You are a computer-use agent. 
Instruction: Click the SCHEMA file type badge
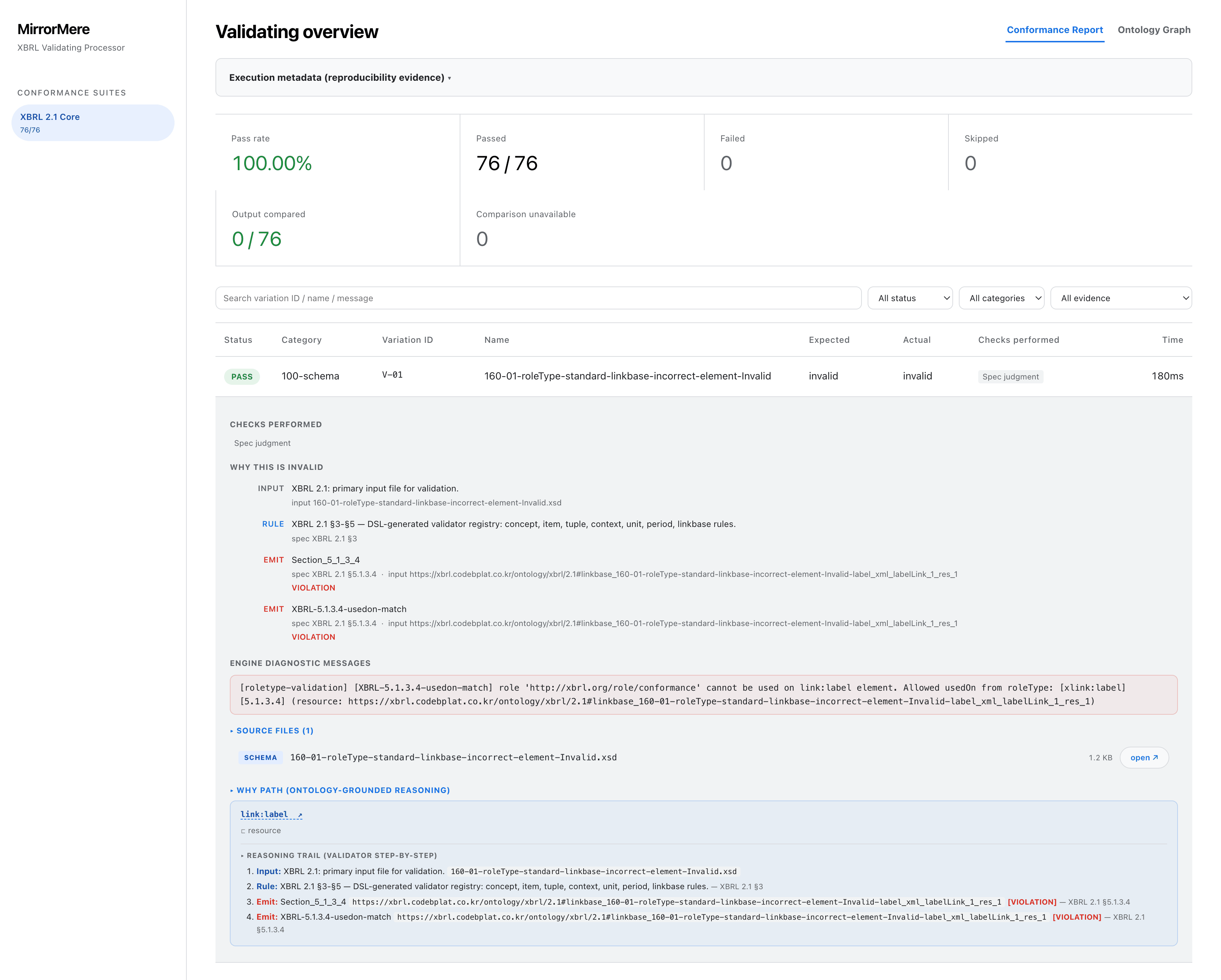[x=260, y=757]
